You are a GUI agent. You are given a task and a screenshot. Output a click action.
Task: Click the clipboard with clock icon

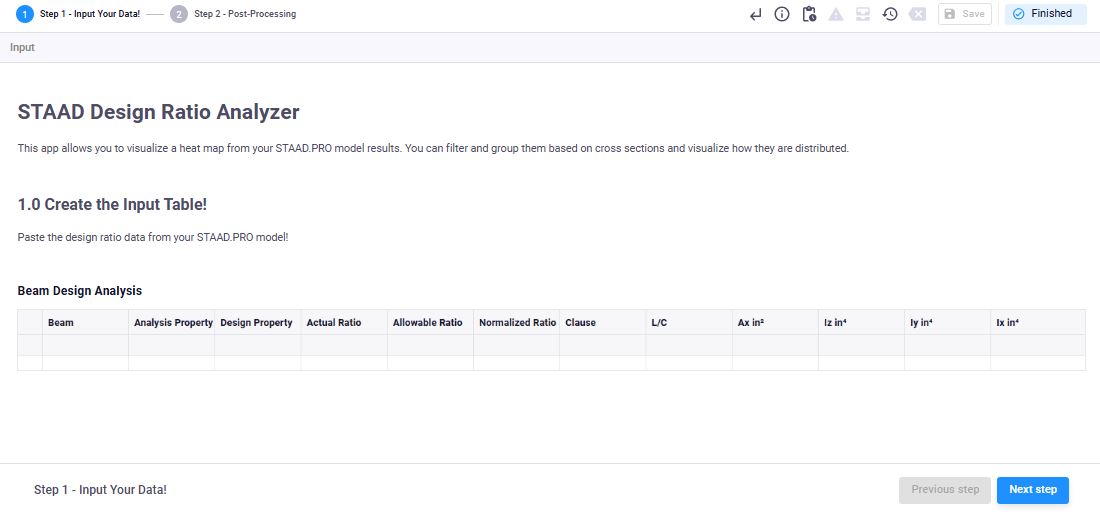point(809,14)
